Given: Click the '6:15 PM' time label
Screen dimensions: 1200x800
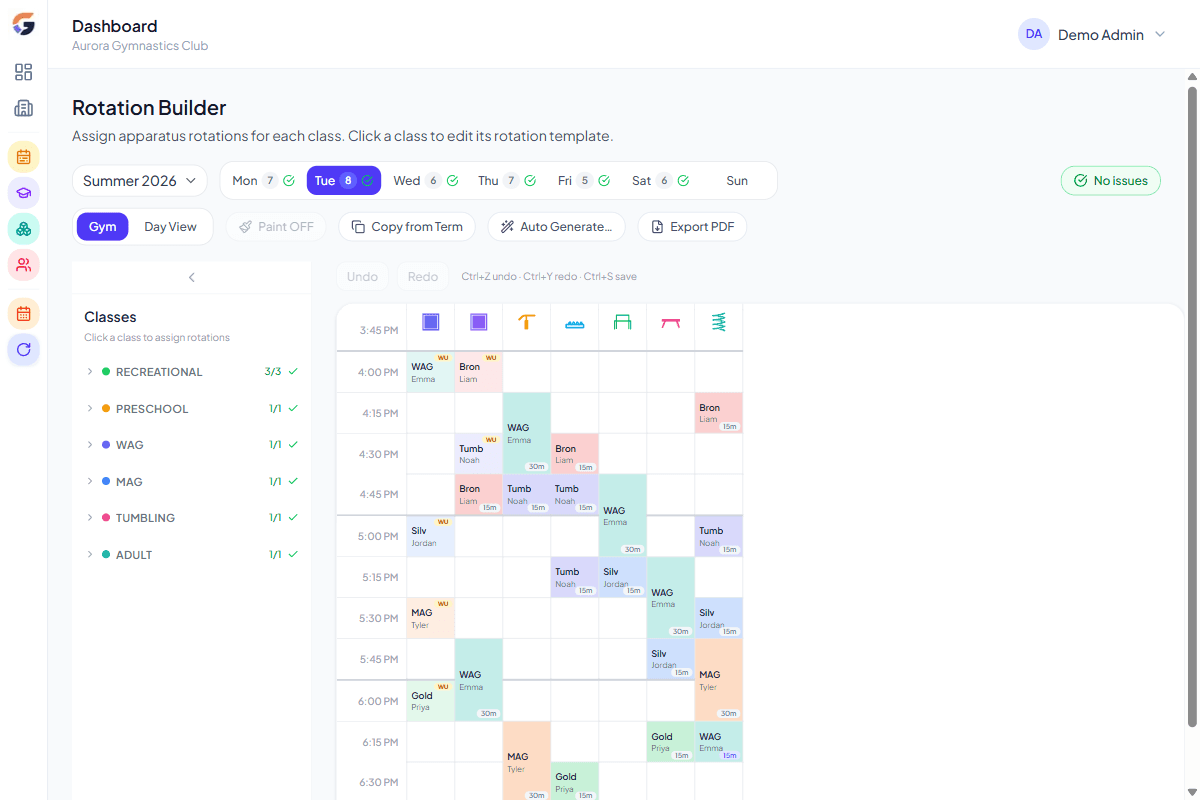Looking at the screenshot, I should (x=378, y=742).
